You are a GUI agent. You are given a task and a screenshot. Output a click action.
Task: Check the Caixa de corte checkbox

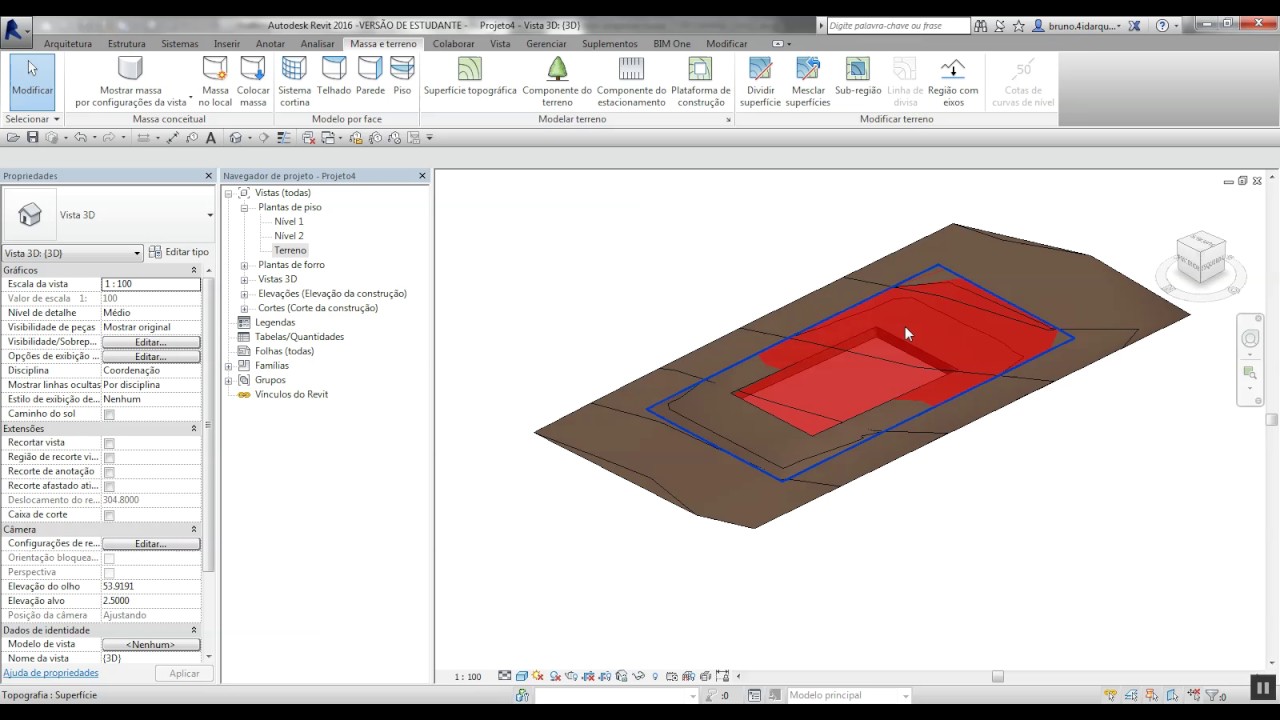click(x=109, y=515)
